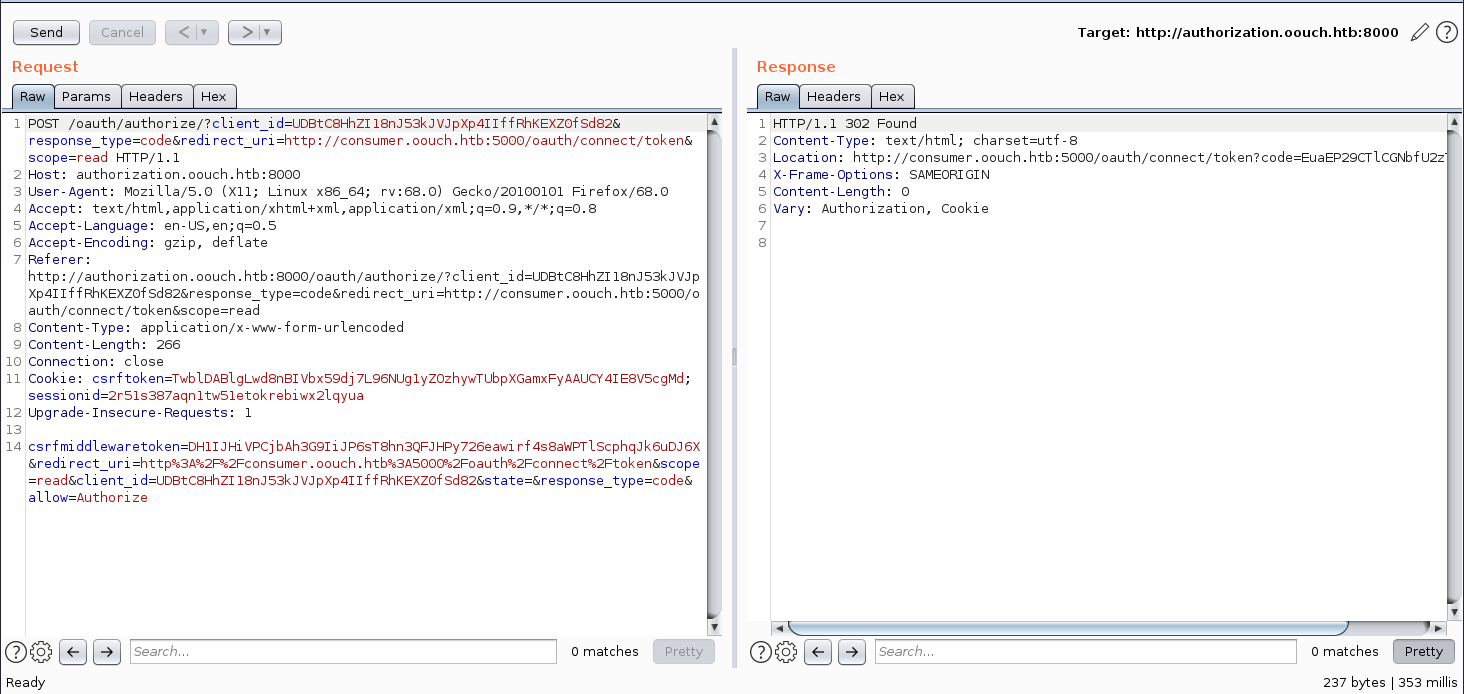Click the 'Host: authorization.oouch.htb:8000' line
Screen dimensions: 1464x694
click(164, 174)
